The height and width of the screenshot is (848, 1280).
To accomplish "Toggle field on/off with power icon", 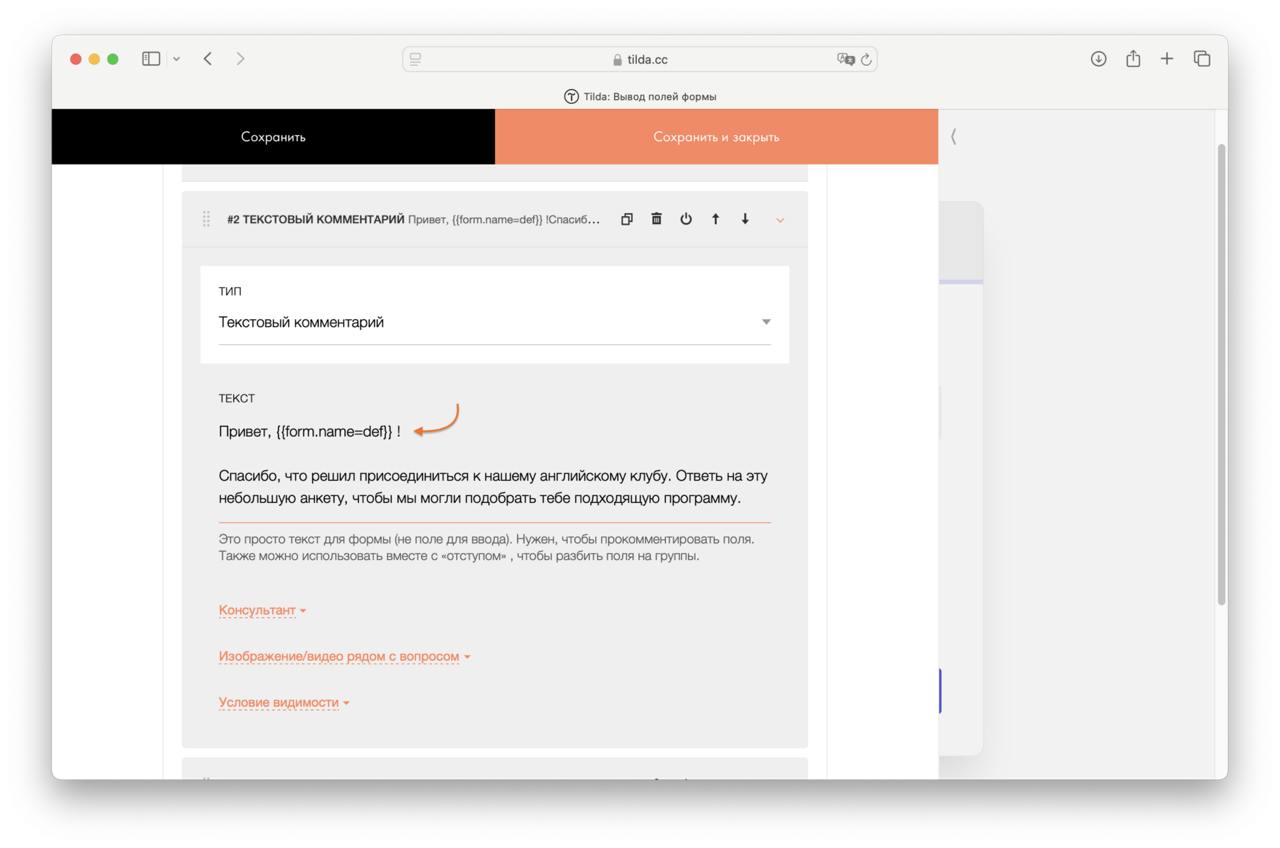I will [686, 219].
